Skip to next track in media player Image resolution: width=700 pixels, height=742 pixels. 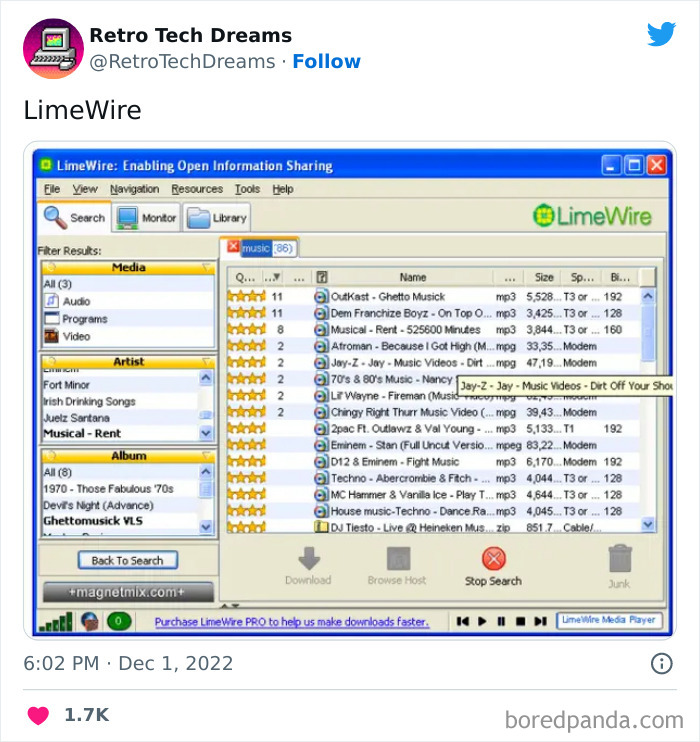click(x=541, y=621)
